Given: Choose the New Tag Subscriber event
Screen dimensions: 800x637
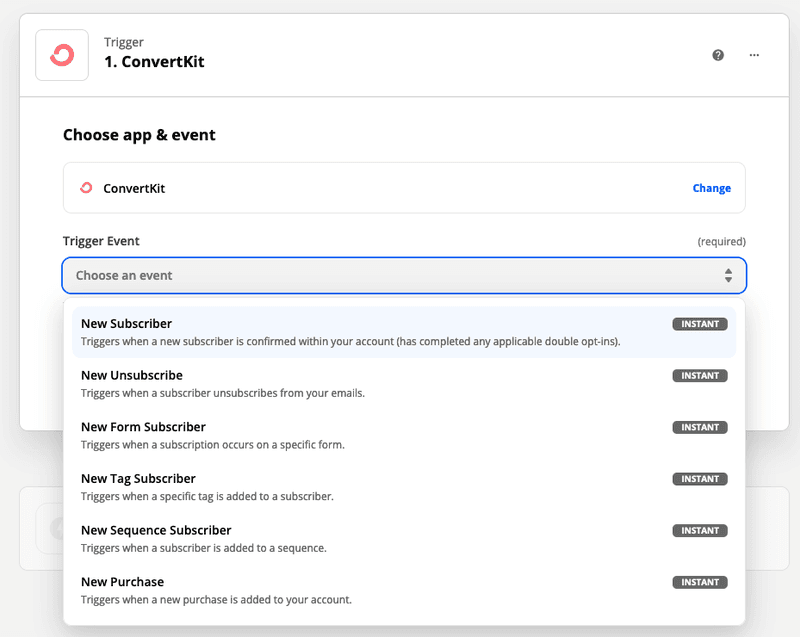Looking at the screenshot, I should click(404, 487).
